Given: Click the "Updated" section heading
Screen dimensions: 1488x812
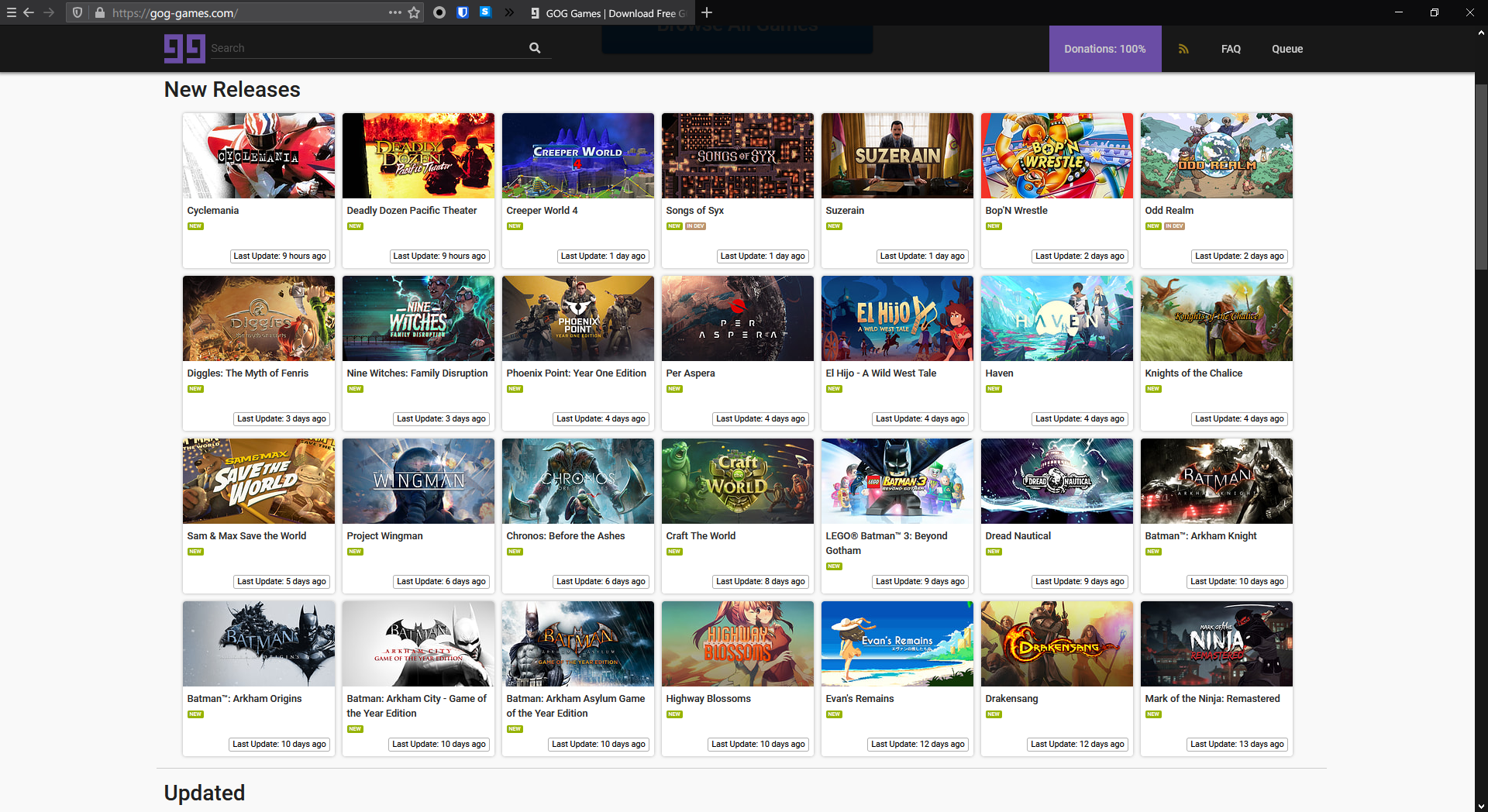Looking at the screenshot, I should 205,793.
